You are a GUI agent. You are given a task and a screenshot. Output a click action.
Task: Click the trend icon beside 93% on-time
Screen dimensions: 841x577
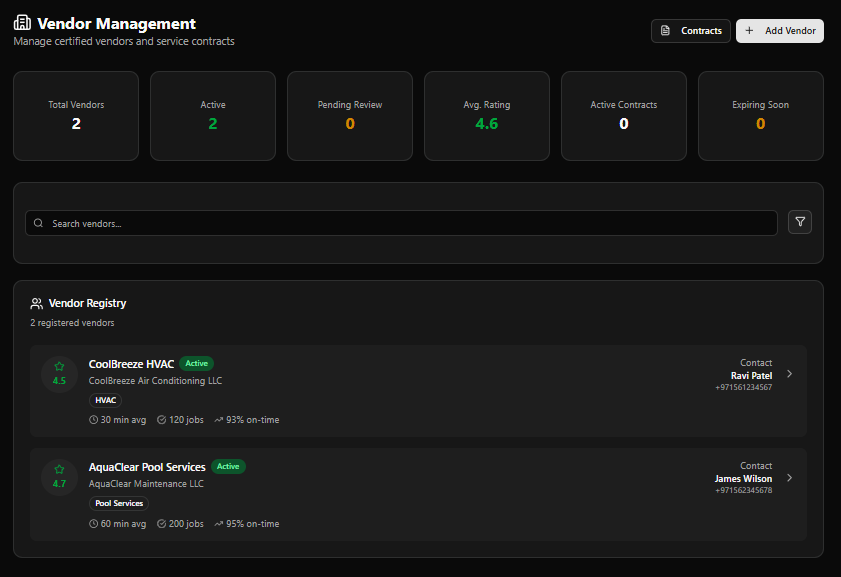pyautogui.click(x=218, y=420)
